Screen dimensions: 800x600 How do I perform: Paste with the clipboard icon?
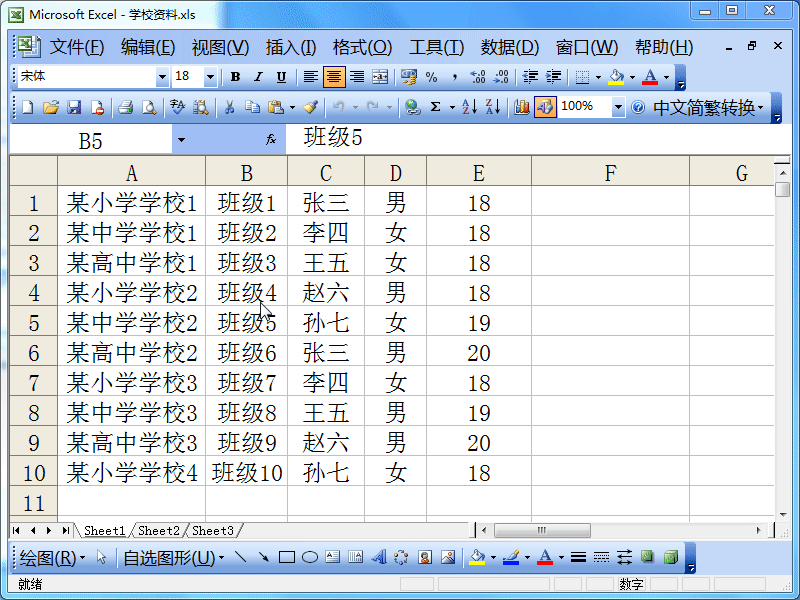(276, 108)
